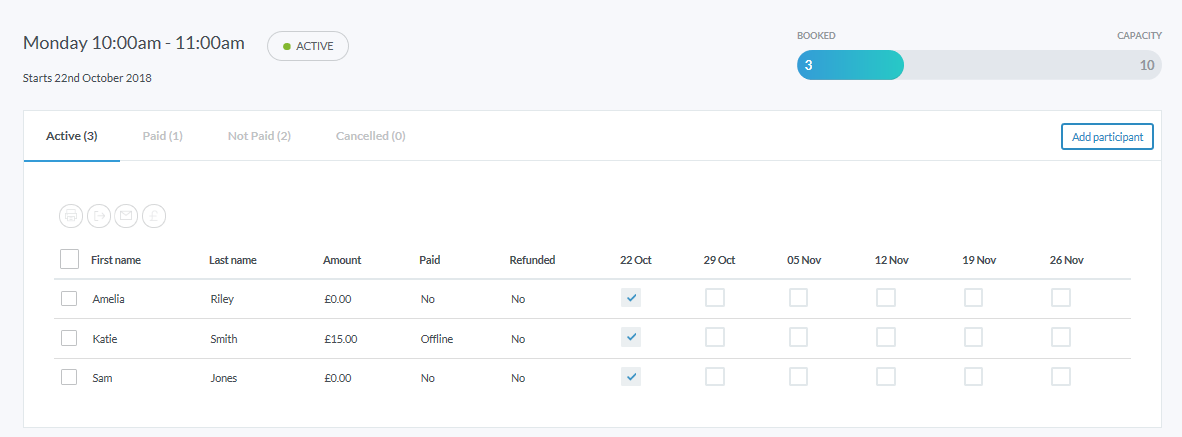The height and width of the screenshot is (437, 1182).
Task: Mark Katie as attended on 29 Oct
Action: (715, 337)
